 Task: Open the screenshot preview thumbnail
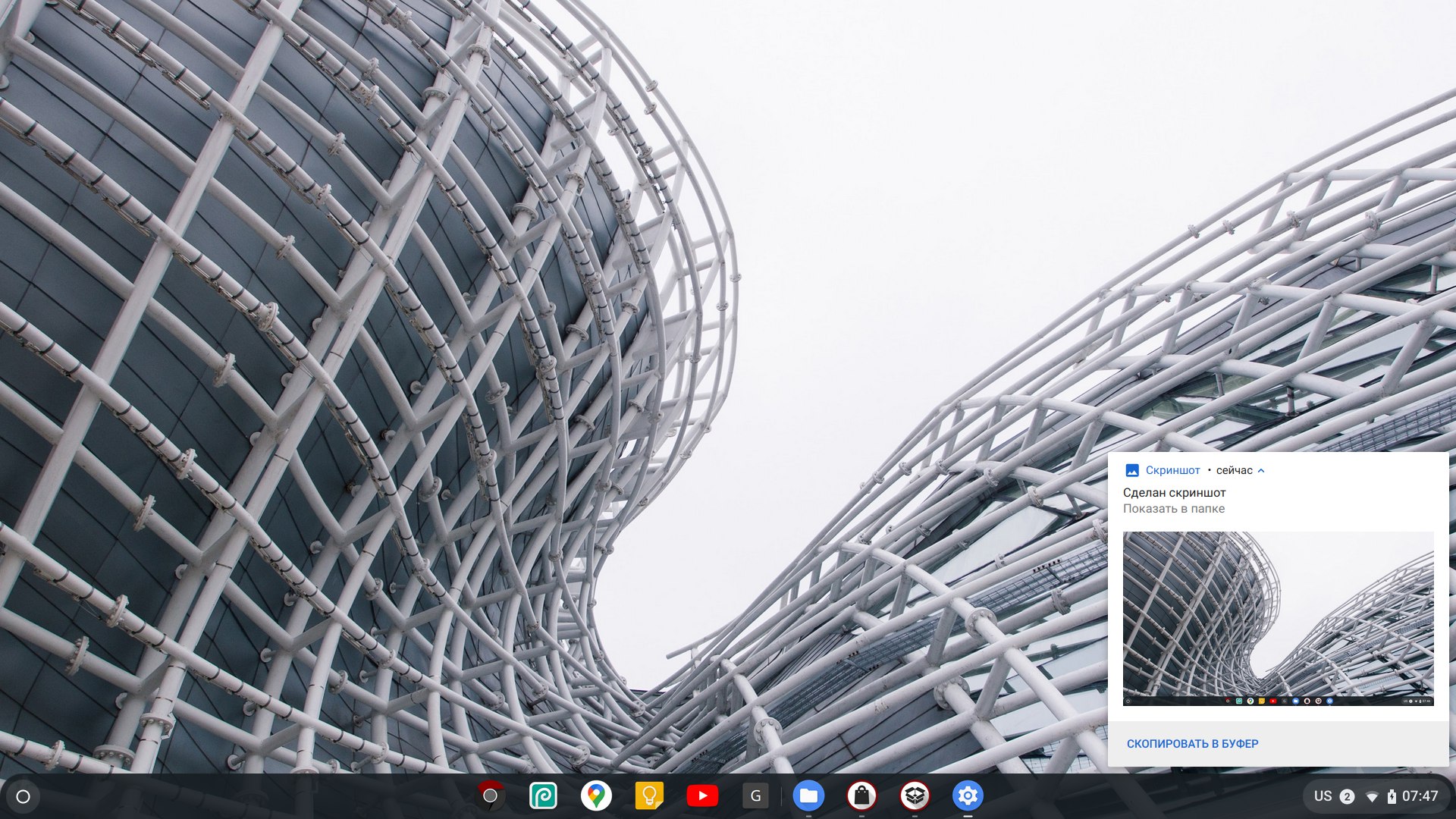click(1278, 618)
